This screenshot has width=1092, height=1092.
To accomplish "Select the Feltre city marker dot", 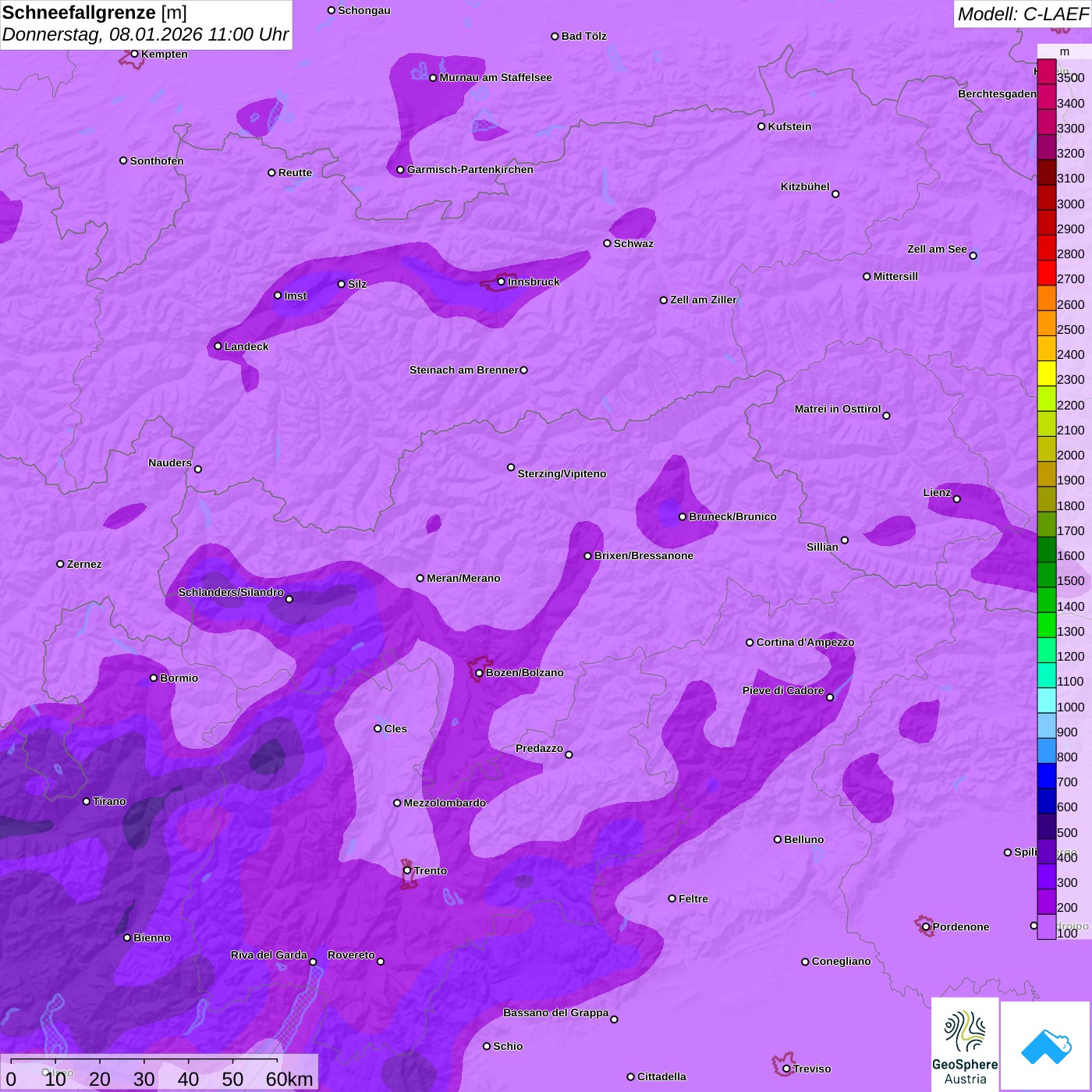I will click(x=672, y=899).
